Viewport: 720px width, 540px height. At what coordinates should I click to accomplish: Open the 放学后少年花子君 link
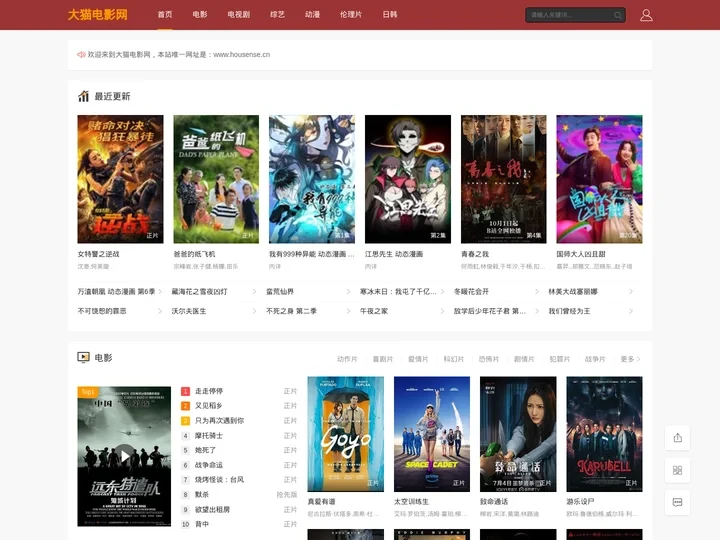(489, 311)
